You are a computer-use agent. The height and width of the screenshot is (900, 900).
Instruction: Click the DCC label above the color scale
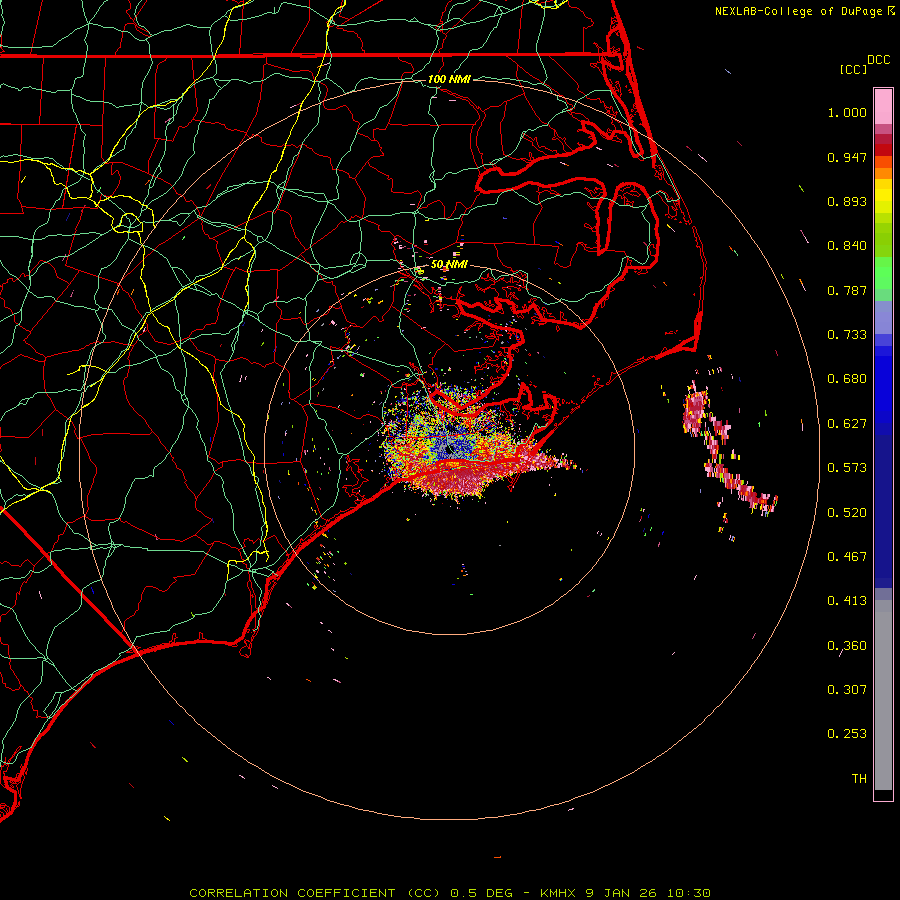[879, 60]
